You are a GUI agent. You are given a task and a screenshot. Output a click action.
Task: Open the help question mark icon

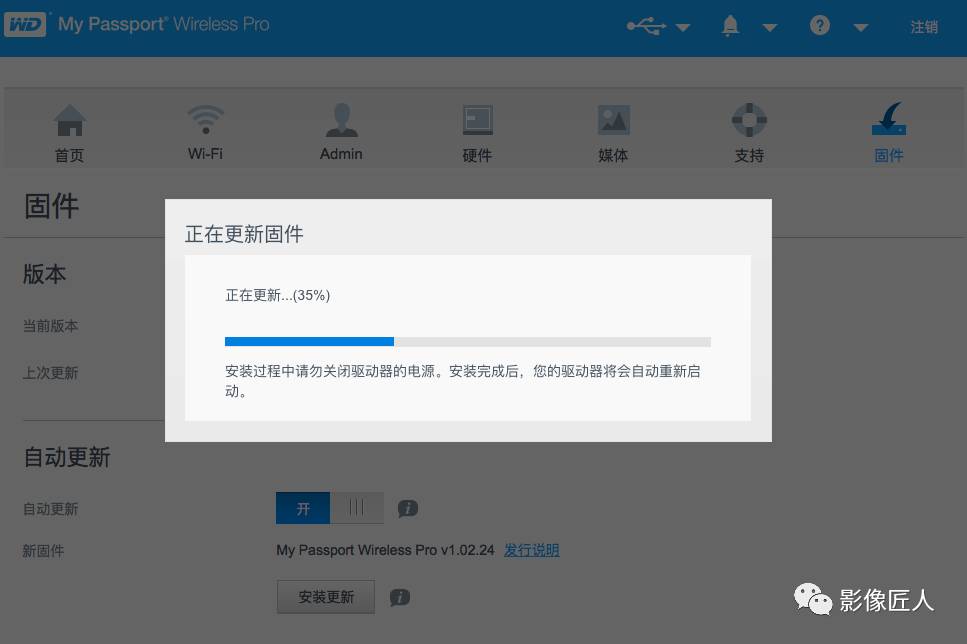pyautogui.click(x=819, y=25)
